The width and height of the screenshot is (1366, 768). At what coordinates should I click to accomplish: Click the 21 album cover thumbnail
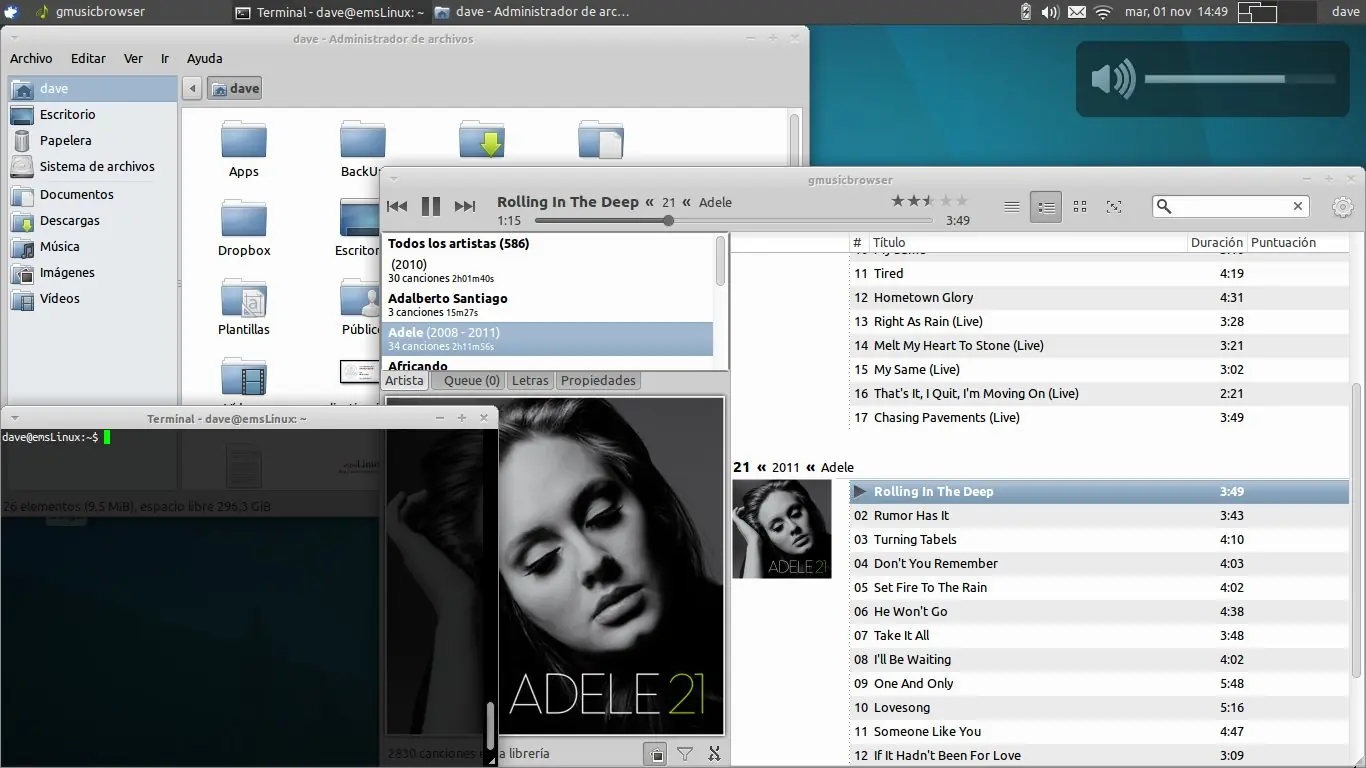[782, 529]
